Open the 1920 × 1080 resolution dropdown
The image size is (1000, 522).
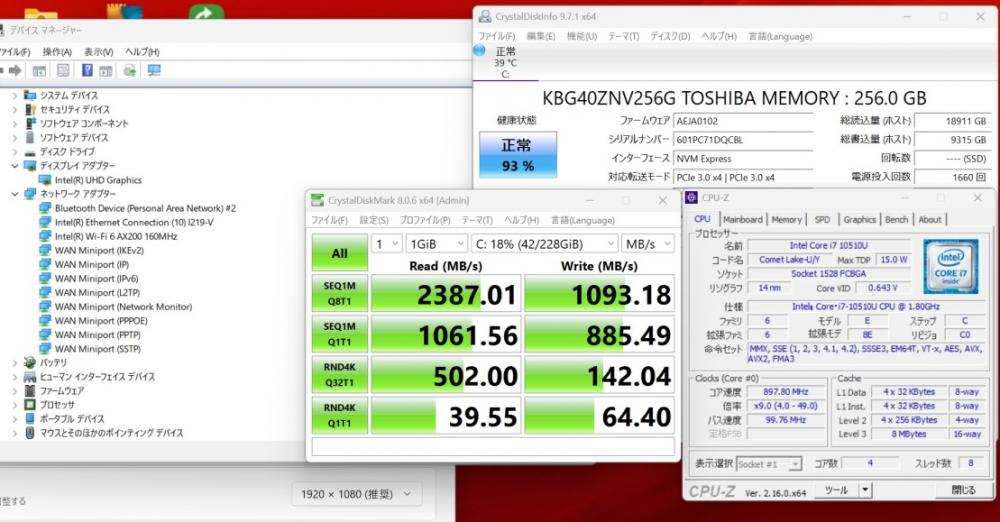tap(357, 494)
